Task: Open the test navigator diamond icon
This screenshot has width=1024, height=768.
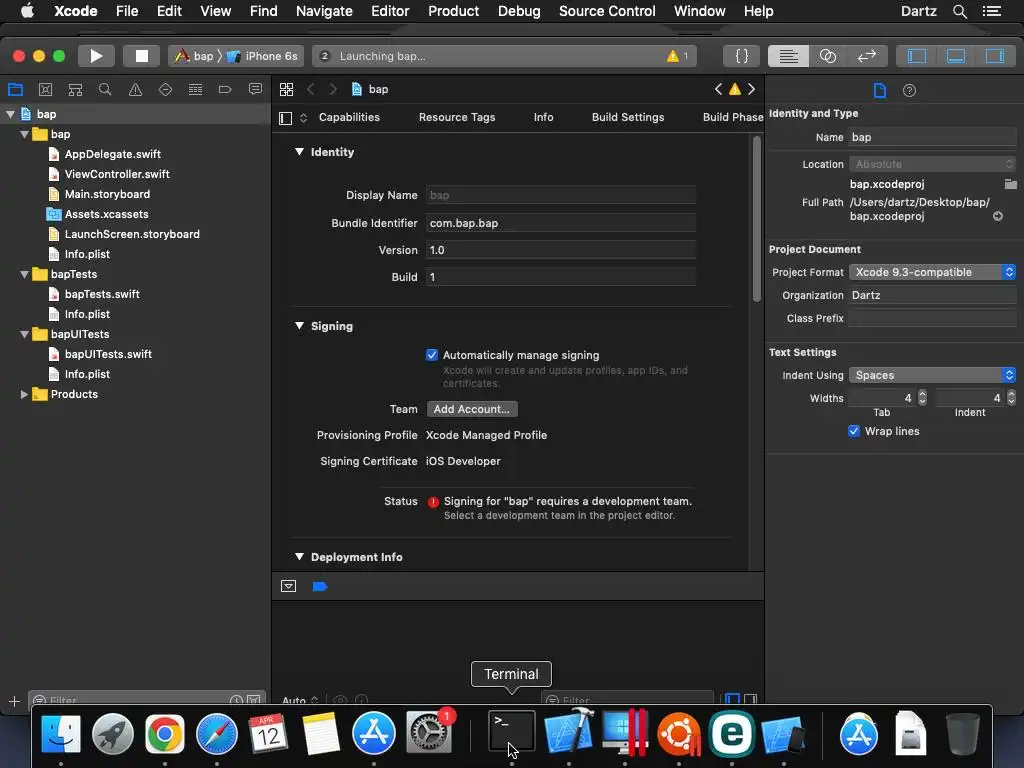Action: (165, 89)
